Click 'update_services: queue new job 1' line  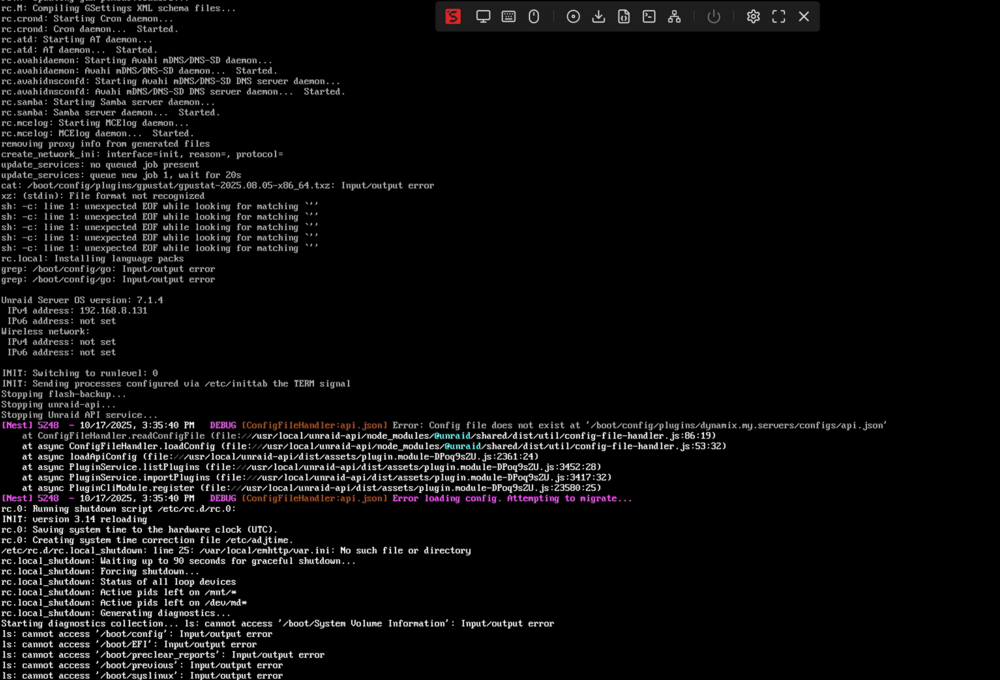coord(121,175)
